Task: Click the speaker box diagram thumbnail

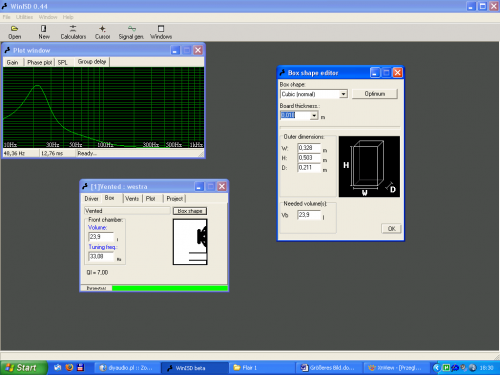Action: click(x=190, y=242)
